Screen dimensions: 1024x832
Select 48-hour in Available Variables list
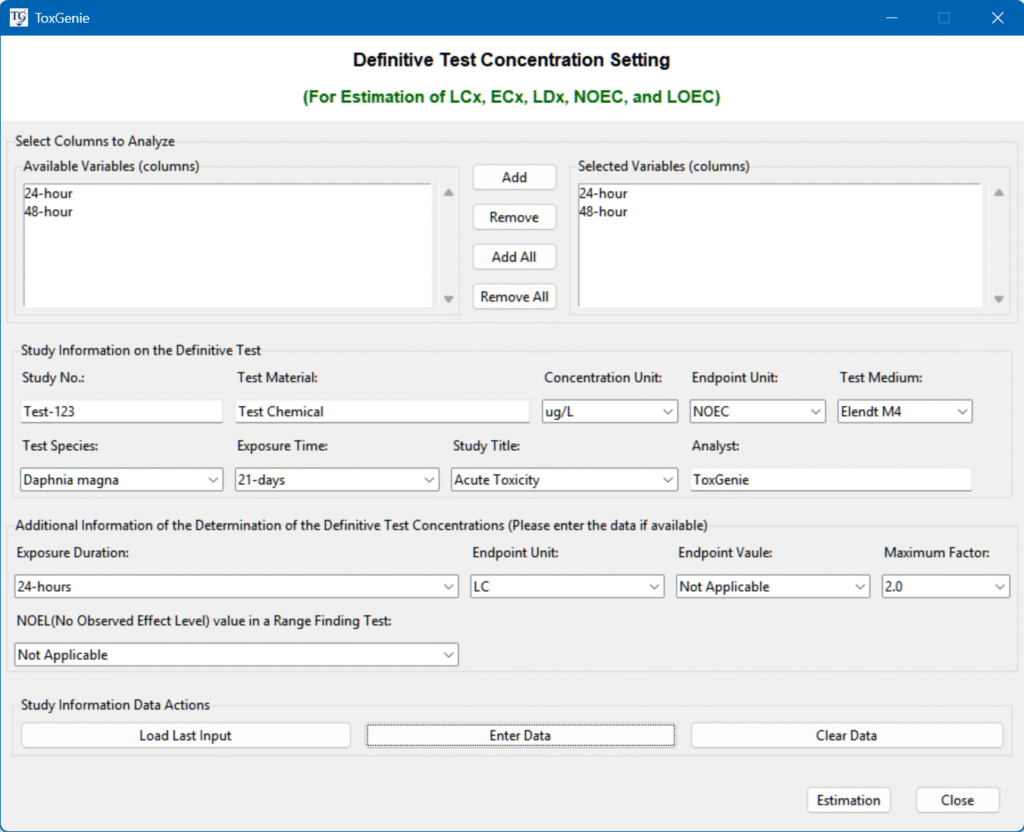[49, 212]
